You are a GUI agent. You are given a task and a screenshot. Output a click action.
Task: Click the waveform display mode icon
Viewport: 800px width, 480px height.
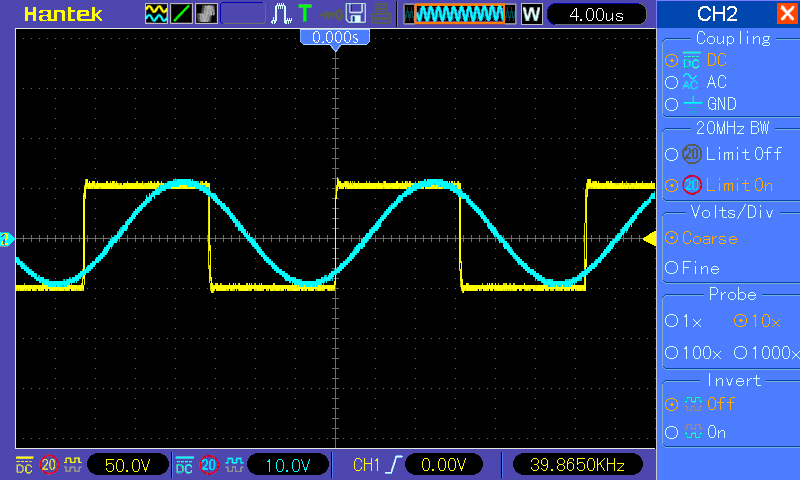tap(157, 14)
